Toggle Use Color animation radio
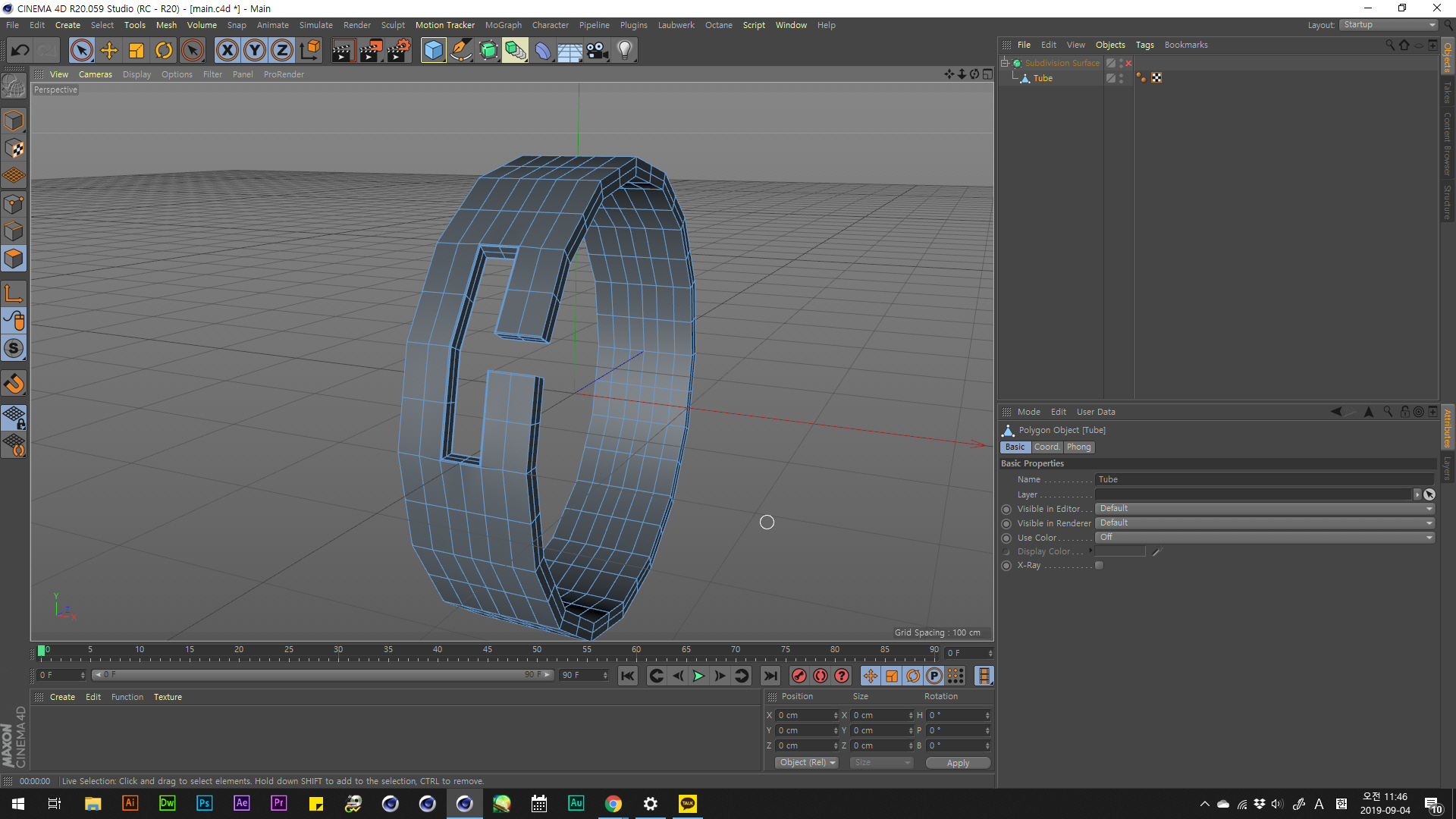1456x819 pixels. coord(1006,538)
